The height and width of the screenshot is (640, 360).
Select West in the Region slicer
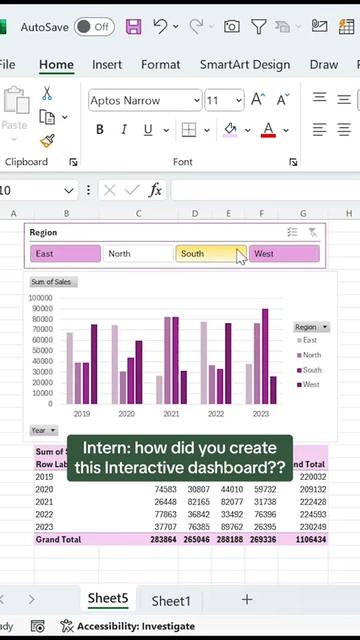(x=284, y=253)
